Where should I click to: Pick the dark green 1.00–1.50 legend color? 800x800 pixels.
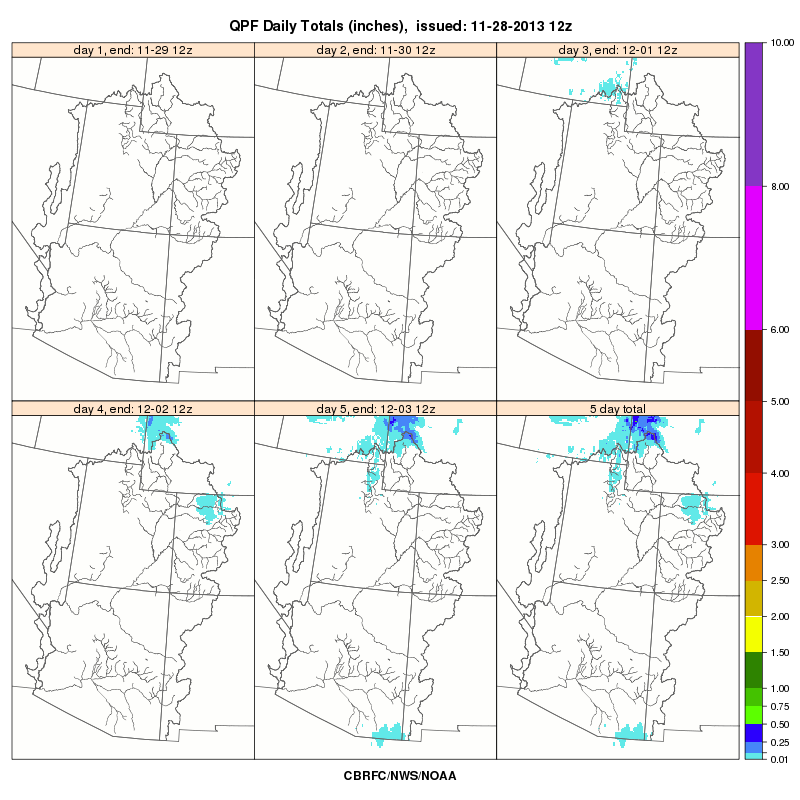click(754, 670)
